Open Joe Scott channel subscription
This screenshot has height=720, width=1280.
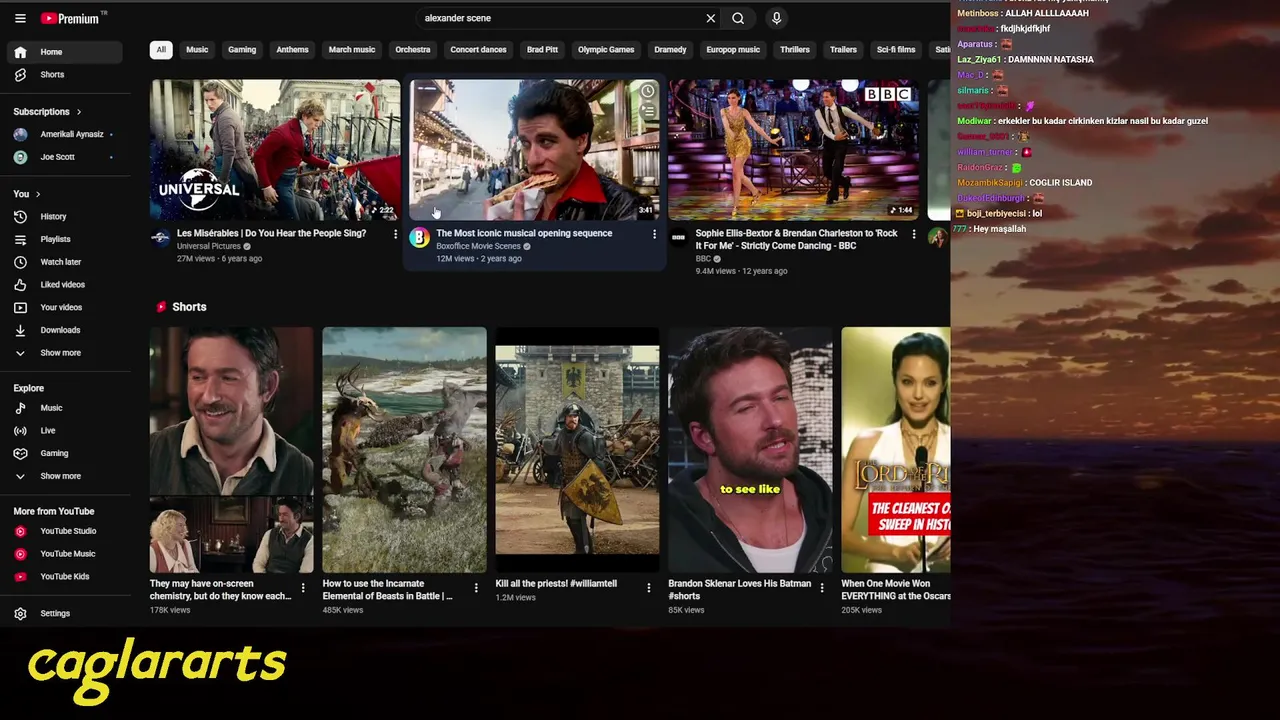coord(66,157)
